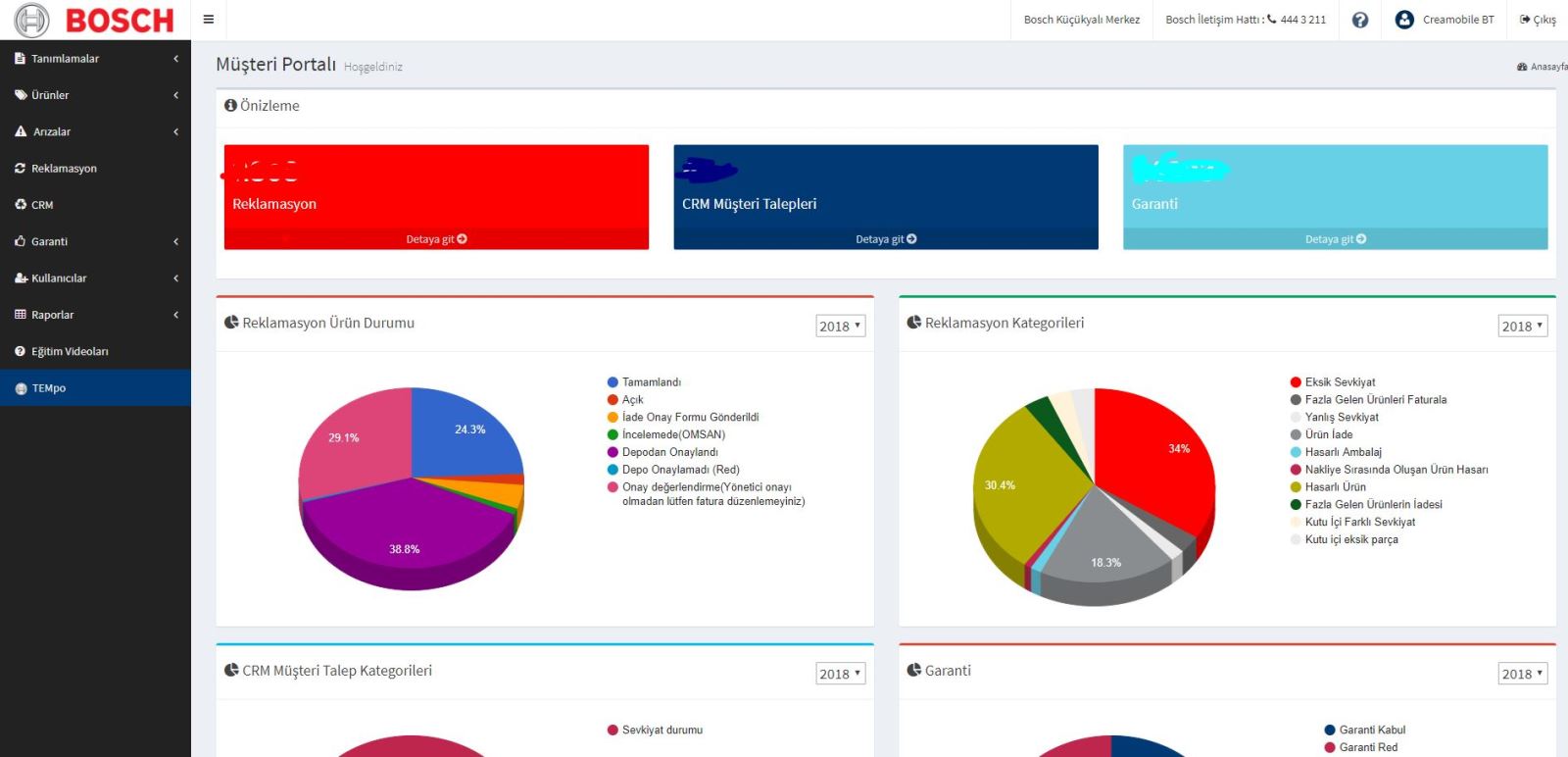Screen dimensions: 1568x757
Task: Expand the Tanımlamalar sidebar menu
Action: coord(95,59)
